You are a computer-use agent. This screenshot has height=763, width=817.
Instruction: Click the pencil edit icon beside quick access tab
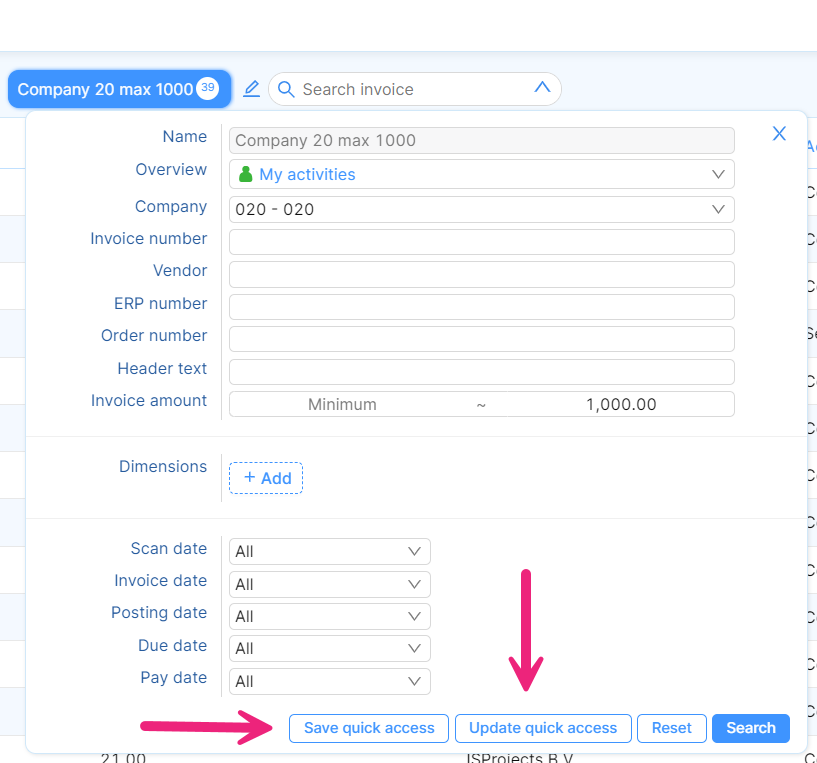[x=252, y=89]
